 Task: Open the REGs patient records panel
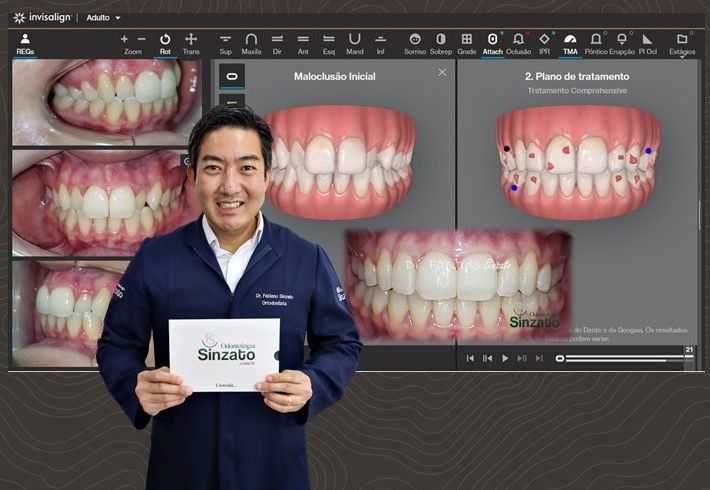coord(25,43)
